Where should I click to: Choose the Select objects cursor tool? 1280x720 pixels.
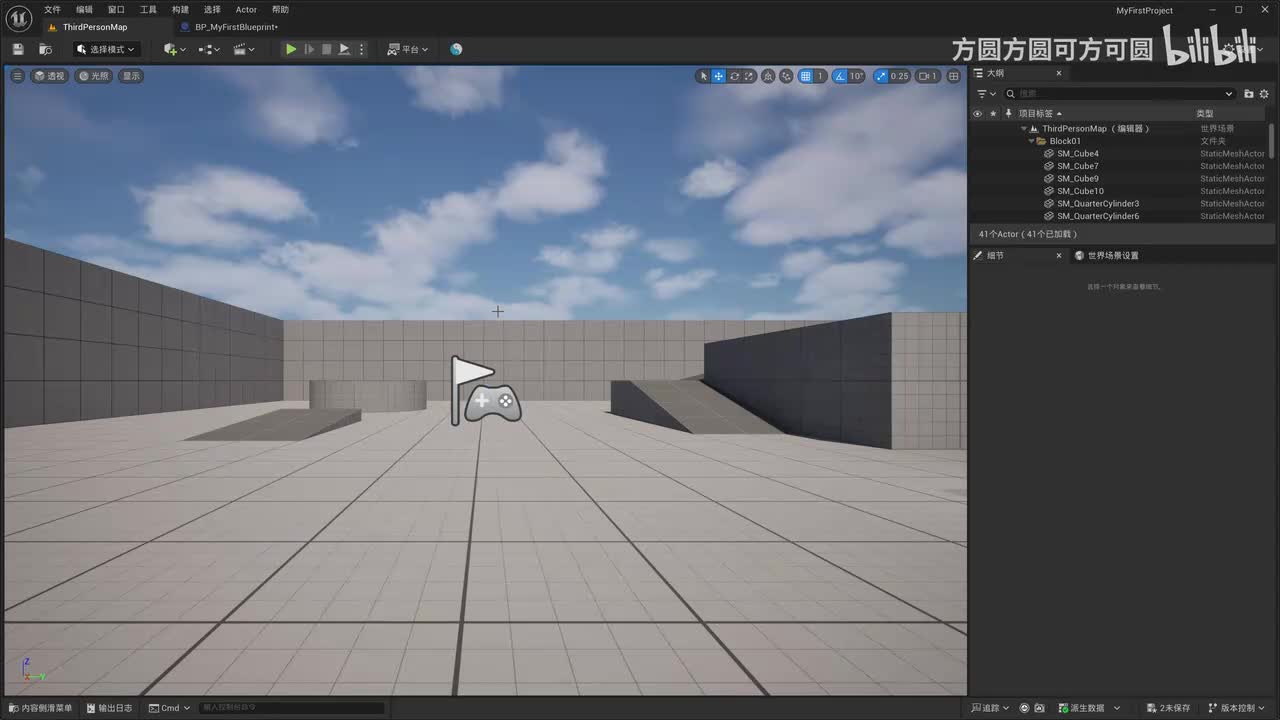pyautogui.click(x=703, y=76)
